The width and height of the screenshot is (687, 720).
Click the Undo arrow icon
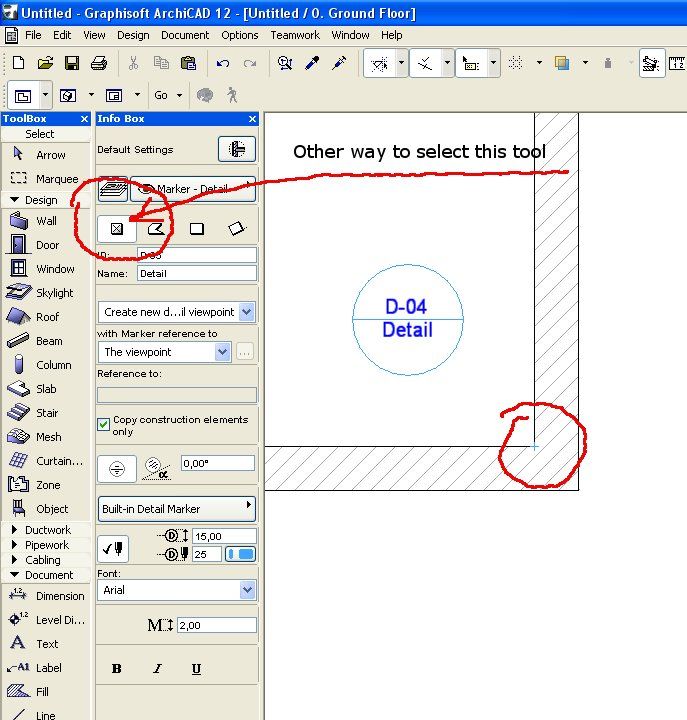[x=223, y=63]
